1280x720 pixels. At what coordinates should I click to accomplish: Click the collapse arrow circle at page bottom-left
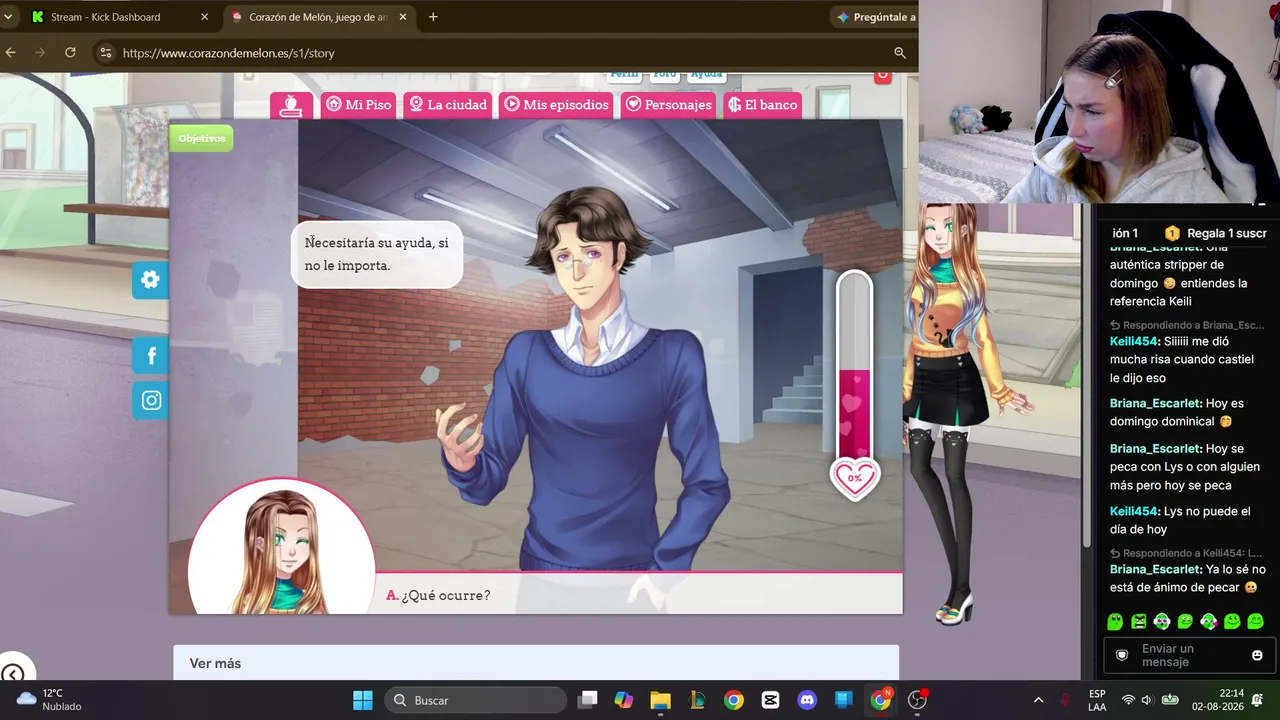point(12,674)
